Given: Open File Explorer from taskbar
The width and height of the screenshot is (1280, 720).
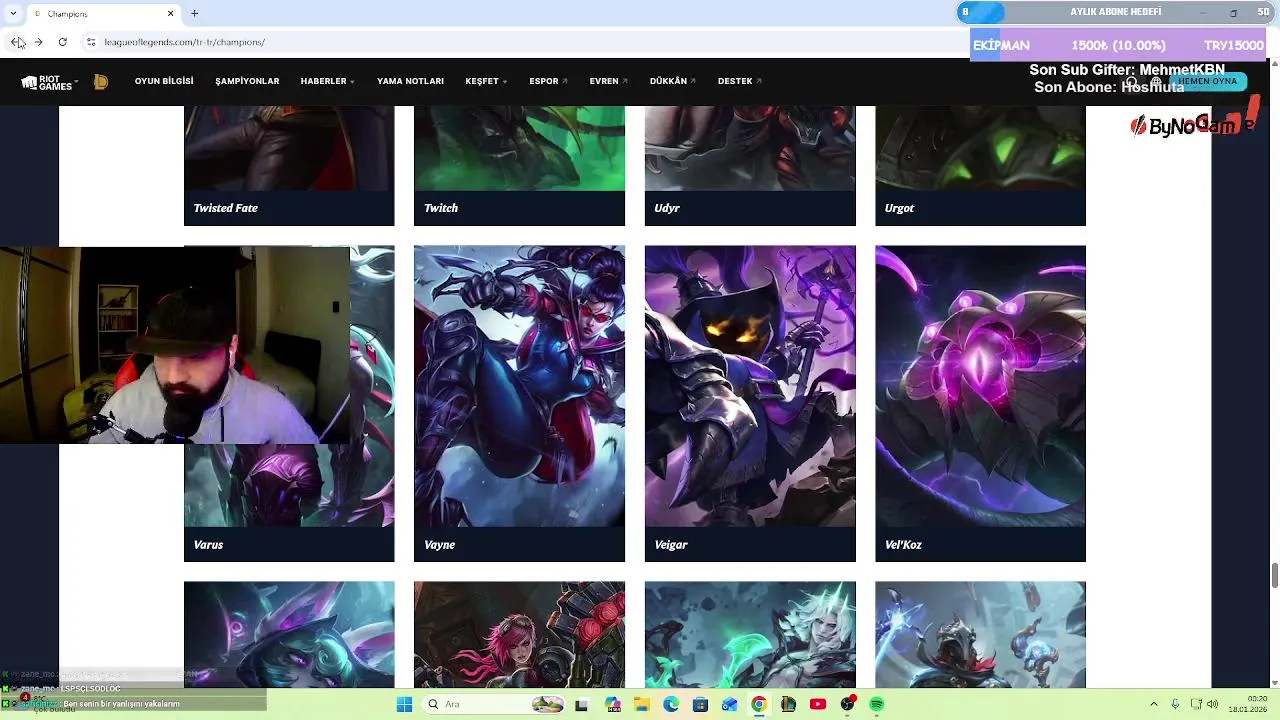Looking at the screenshot, I should click(x=642, y=704).
